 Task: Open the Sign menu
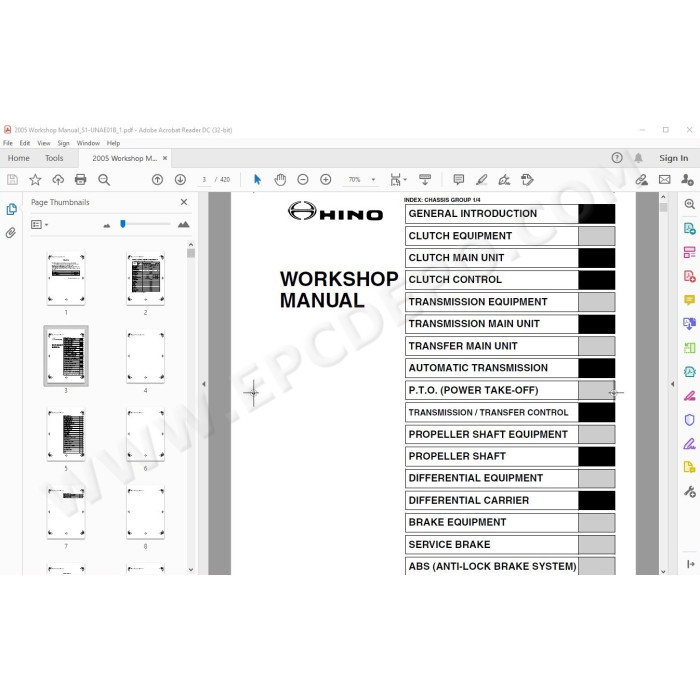tap(63, 143)
